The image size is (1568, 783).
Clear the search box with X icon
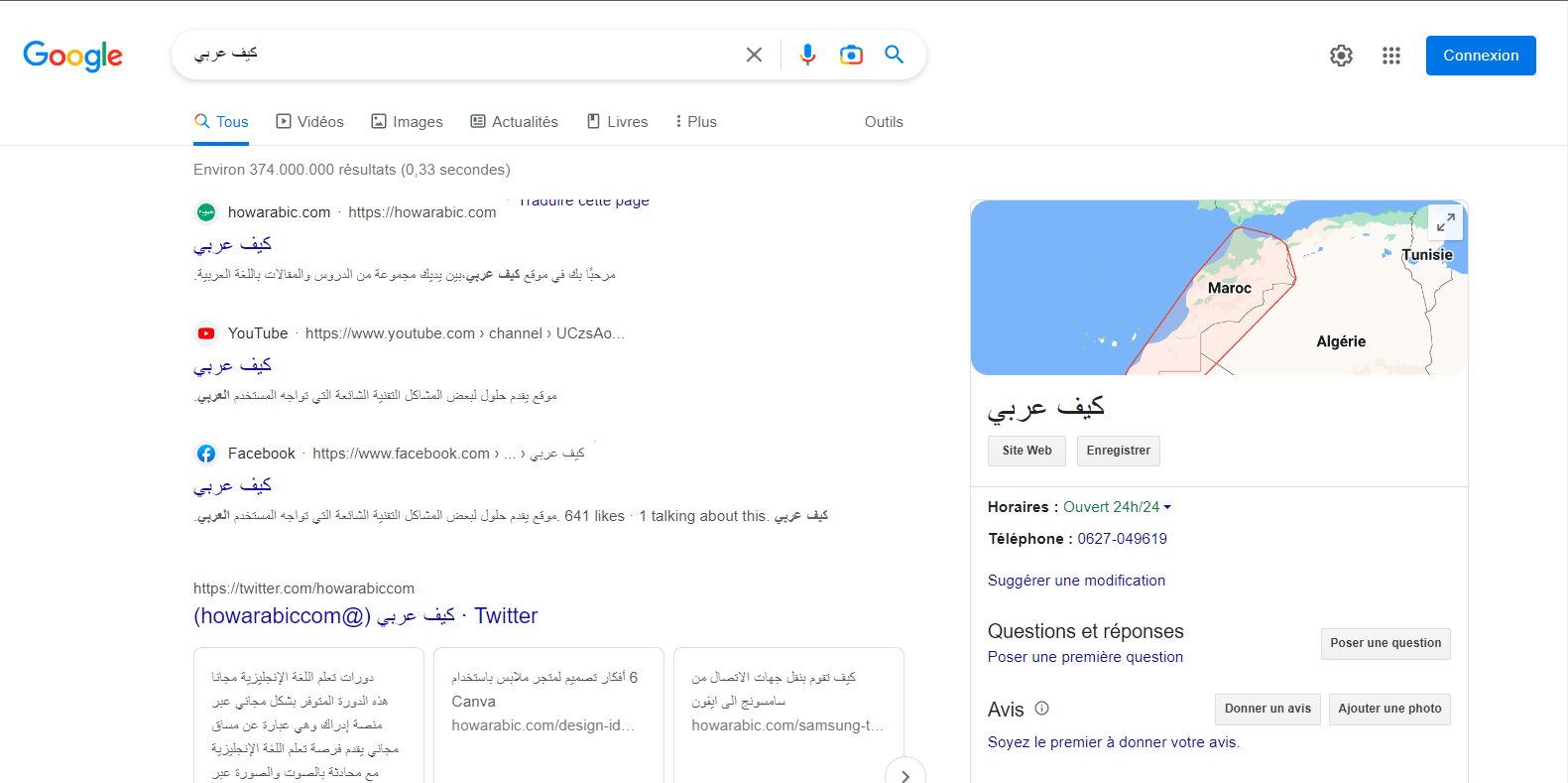pyautogui.click(x=754, y=55)
